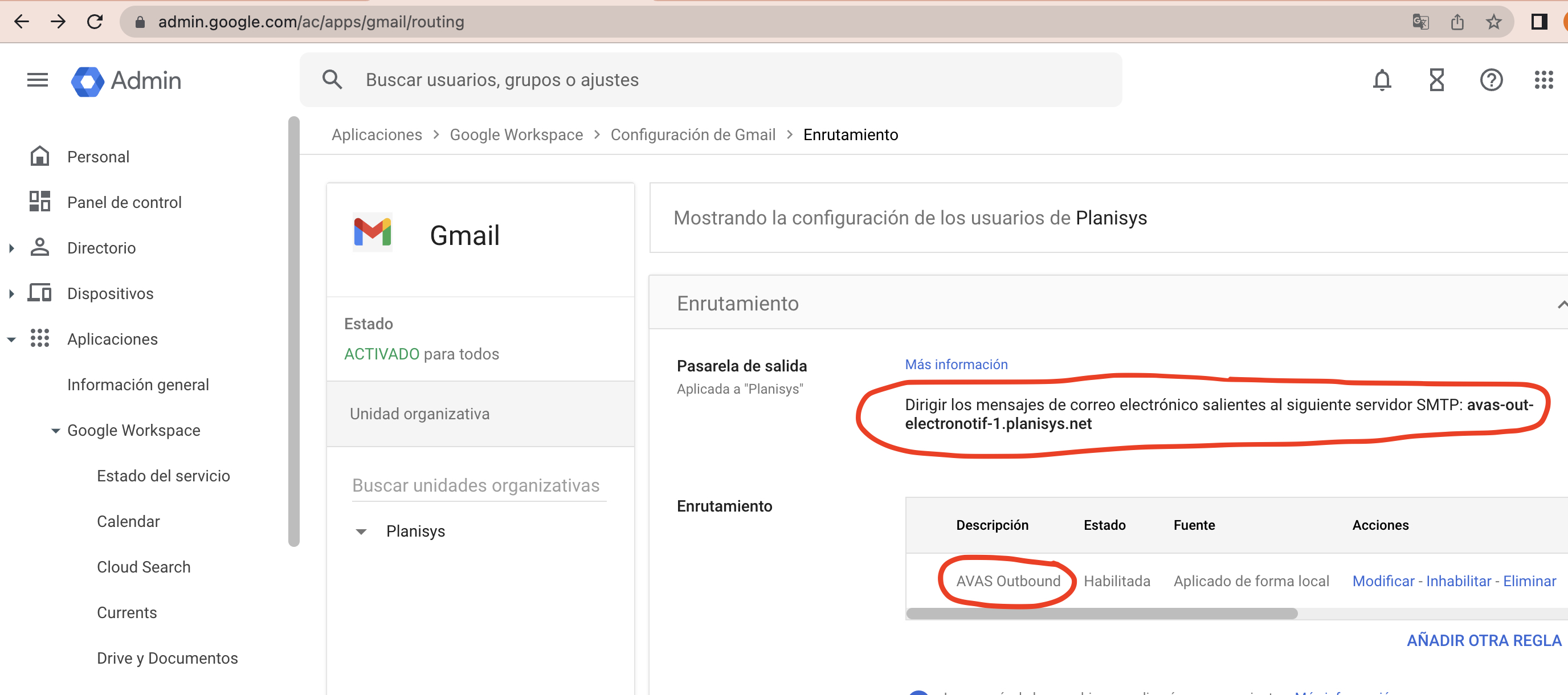Screen dimensions: 1568x695
Task: Click the Directorio person icon
Action: tap(39, 247)
